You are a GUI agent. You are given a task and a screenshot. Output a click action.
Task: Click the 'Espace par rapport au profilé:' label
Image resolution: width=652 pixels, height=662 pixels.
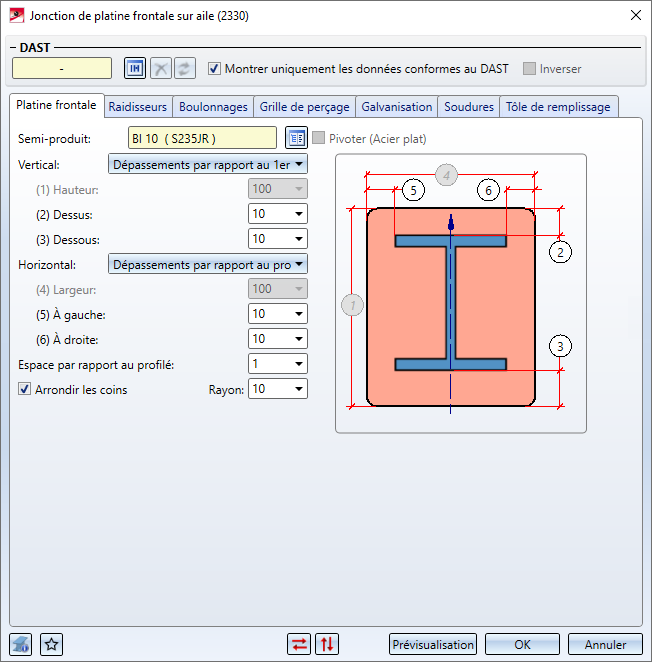point(96,365)
